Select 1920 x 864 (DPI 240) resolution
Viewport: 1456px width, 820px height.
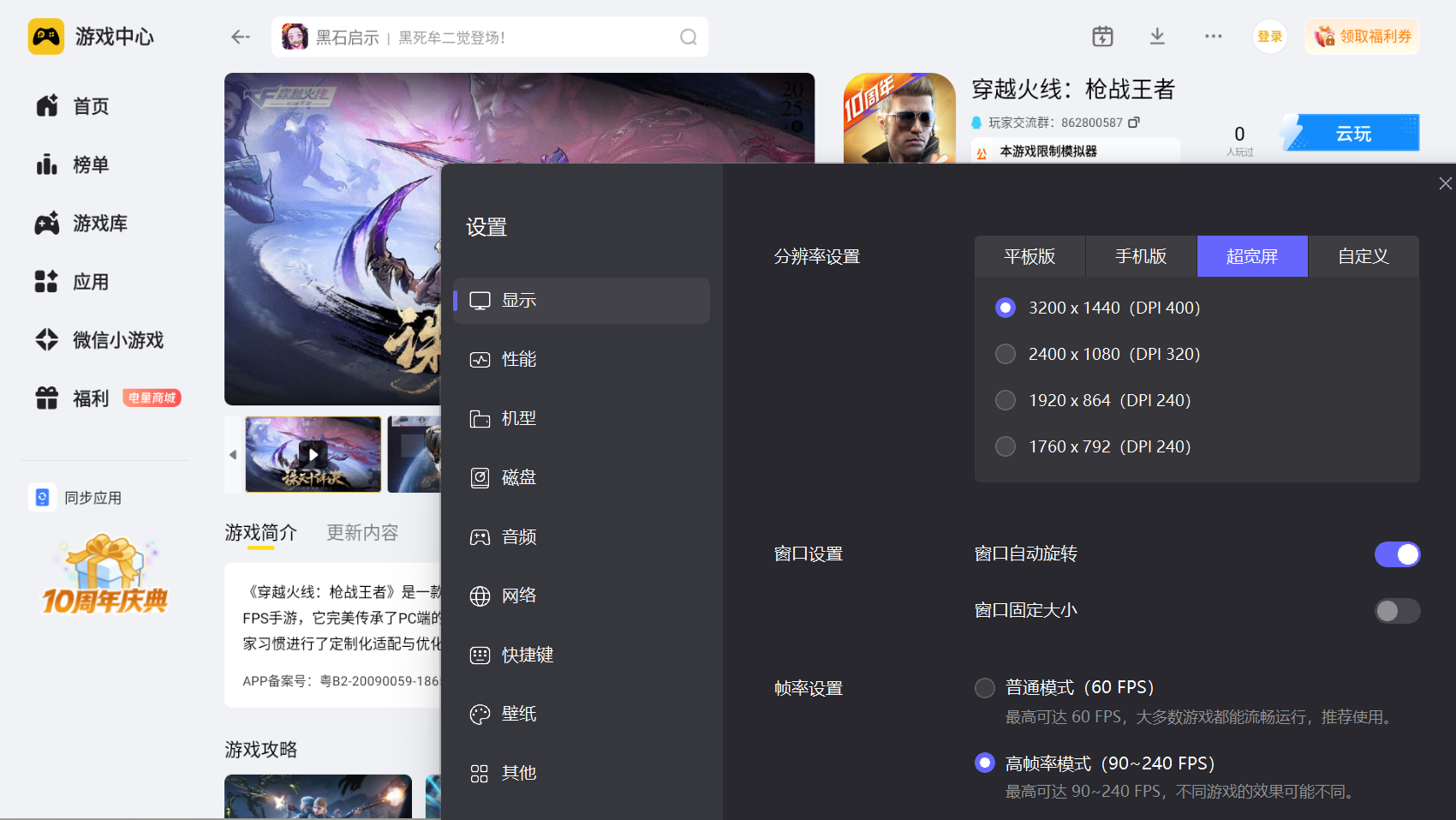1005,400
